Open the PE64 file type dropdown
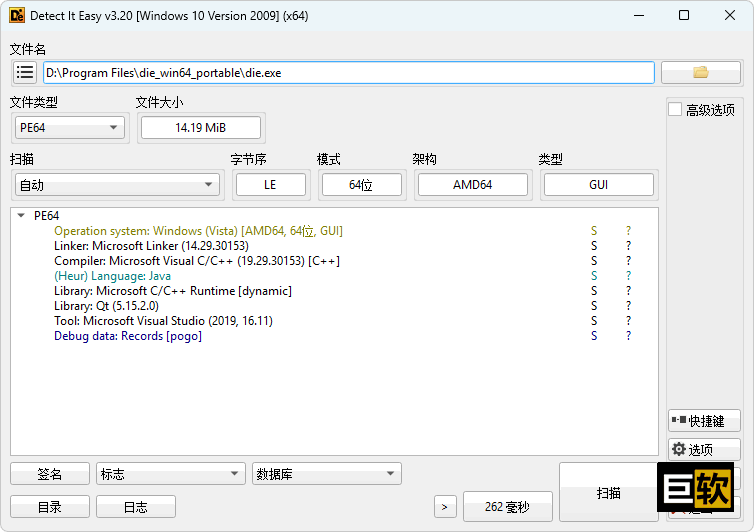 click(70, 127)
